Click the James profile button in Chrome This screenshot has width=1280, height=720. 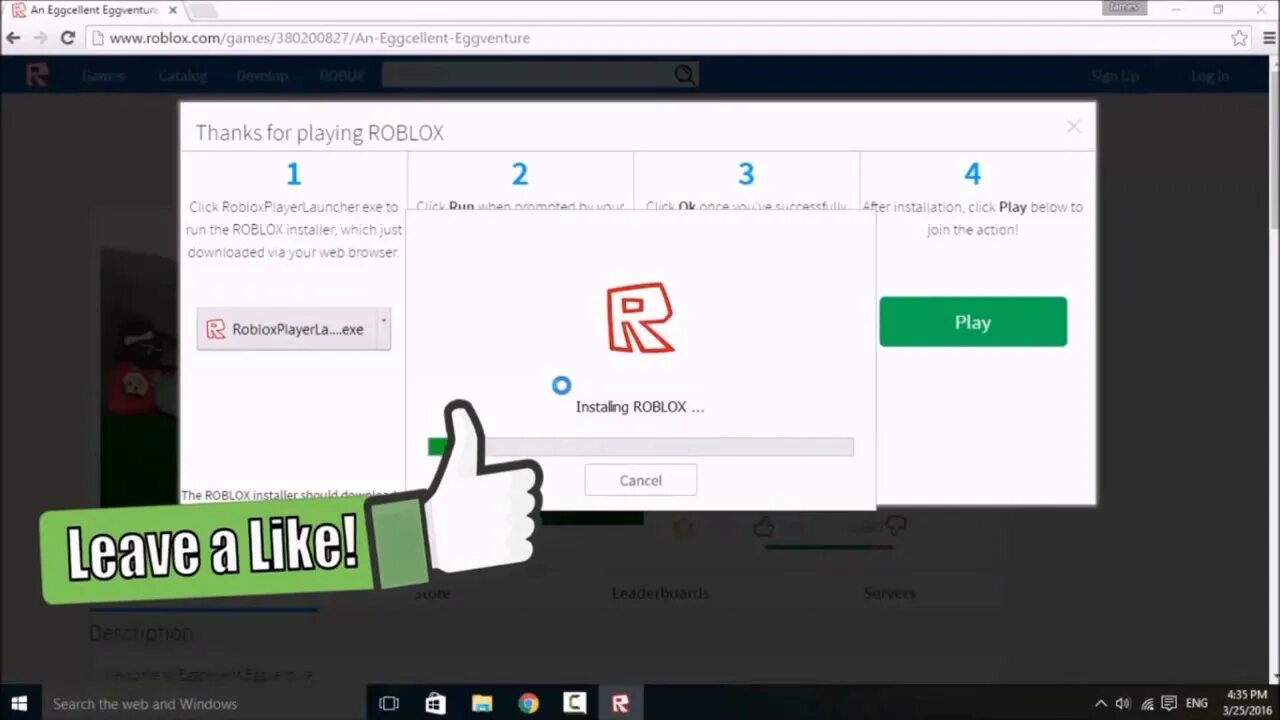pyautogui.click(x=1124, y=8)
